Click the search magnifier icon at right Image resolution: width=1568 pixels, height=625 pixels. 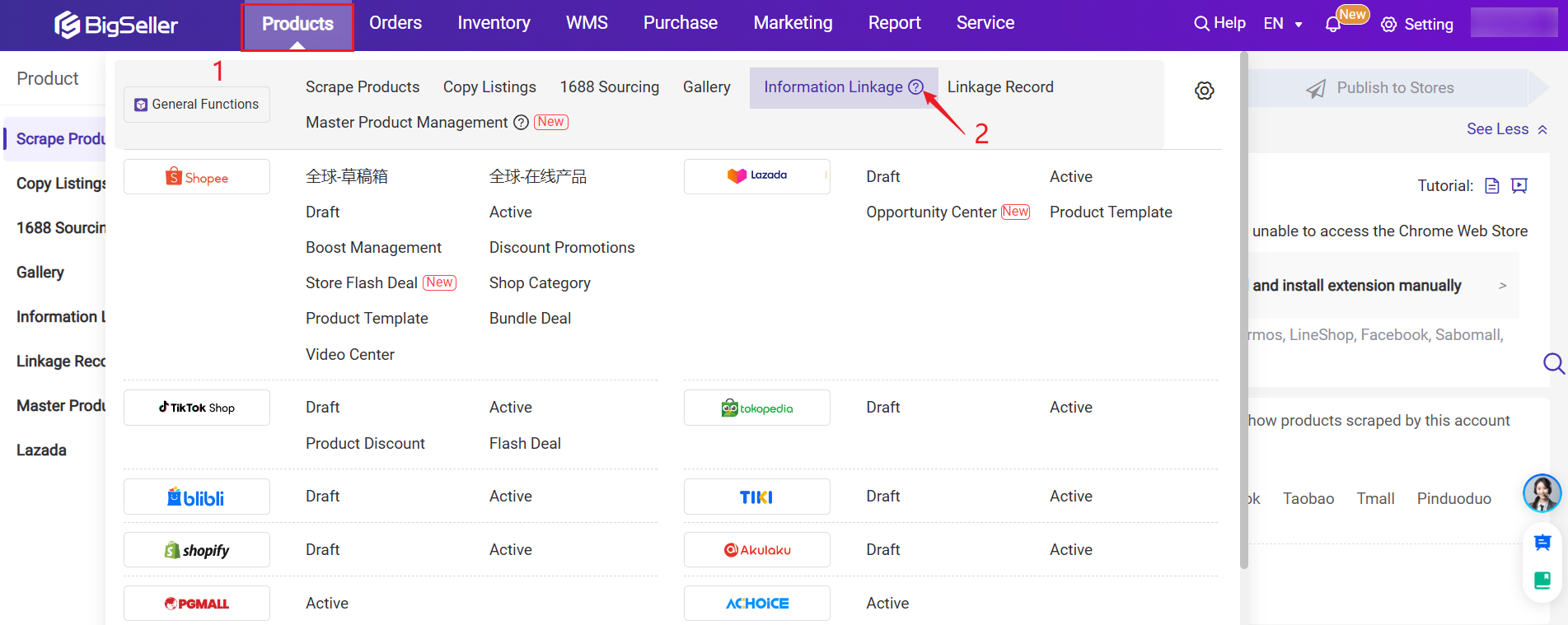pos(1553,363)
